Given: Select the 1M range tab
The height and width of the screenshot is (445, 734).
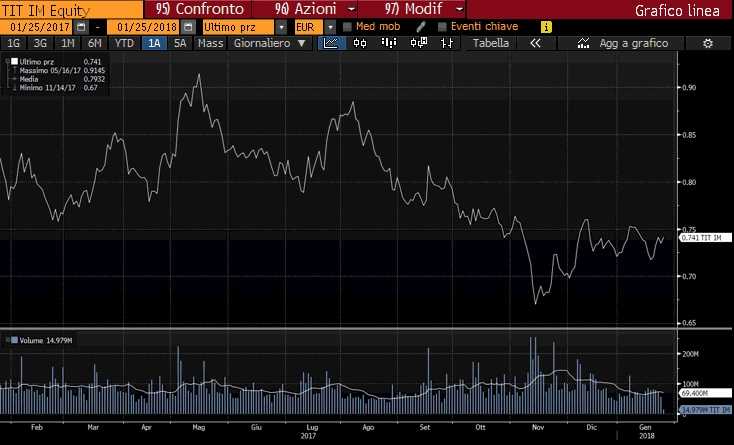Looking at the screenshot, I should (x=68, y=43).
